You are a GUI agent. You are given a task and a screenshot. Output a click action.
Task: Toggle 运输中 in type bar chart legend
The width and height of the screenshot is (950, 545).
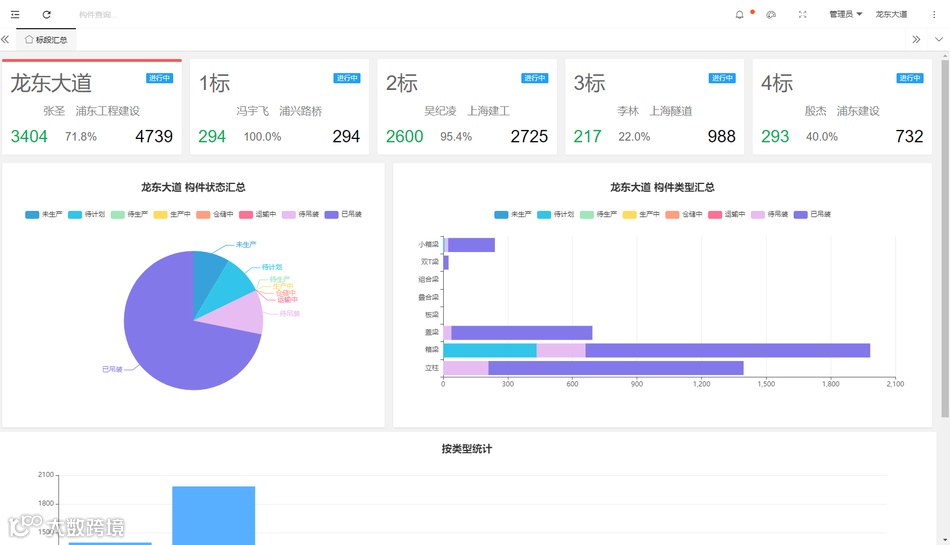[727, 214]
